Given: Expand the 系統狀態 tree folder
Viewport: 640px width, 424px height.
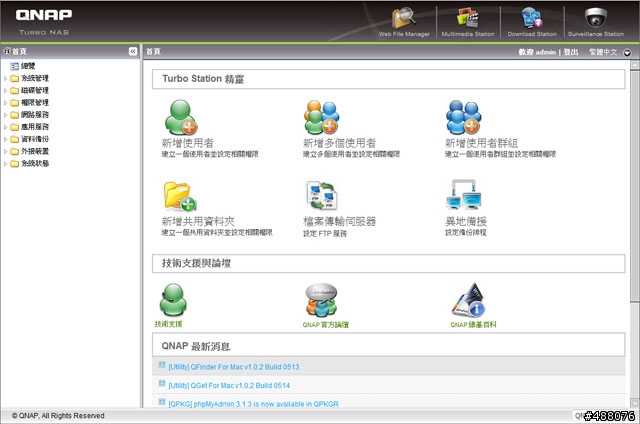Looking at the screenshot, I should point(5,164).
